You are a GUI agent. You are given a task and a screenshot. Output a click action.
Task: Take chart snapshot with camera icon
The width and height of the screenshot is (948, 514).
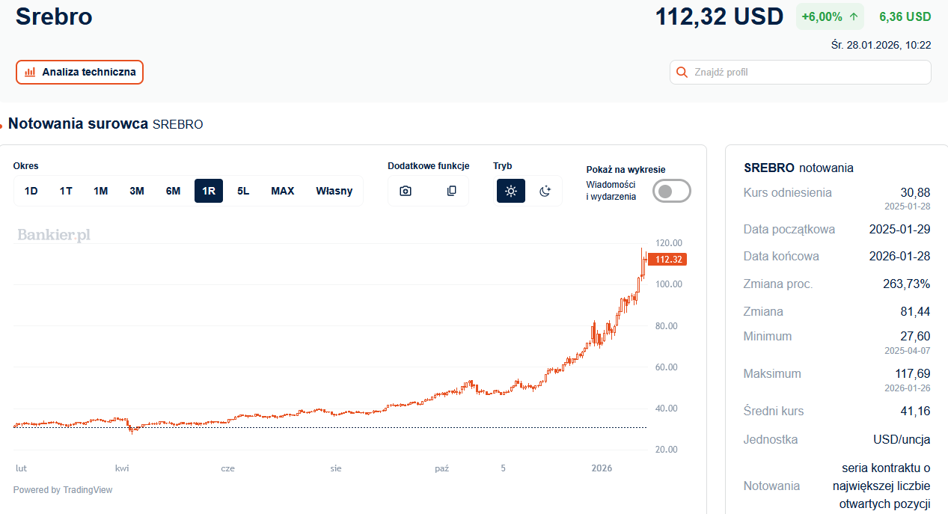pos(406,191)
